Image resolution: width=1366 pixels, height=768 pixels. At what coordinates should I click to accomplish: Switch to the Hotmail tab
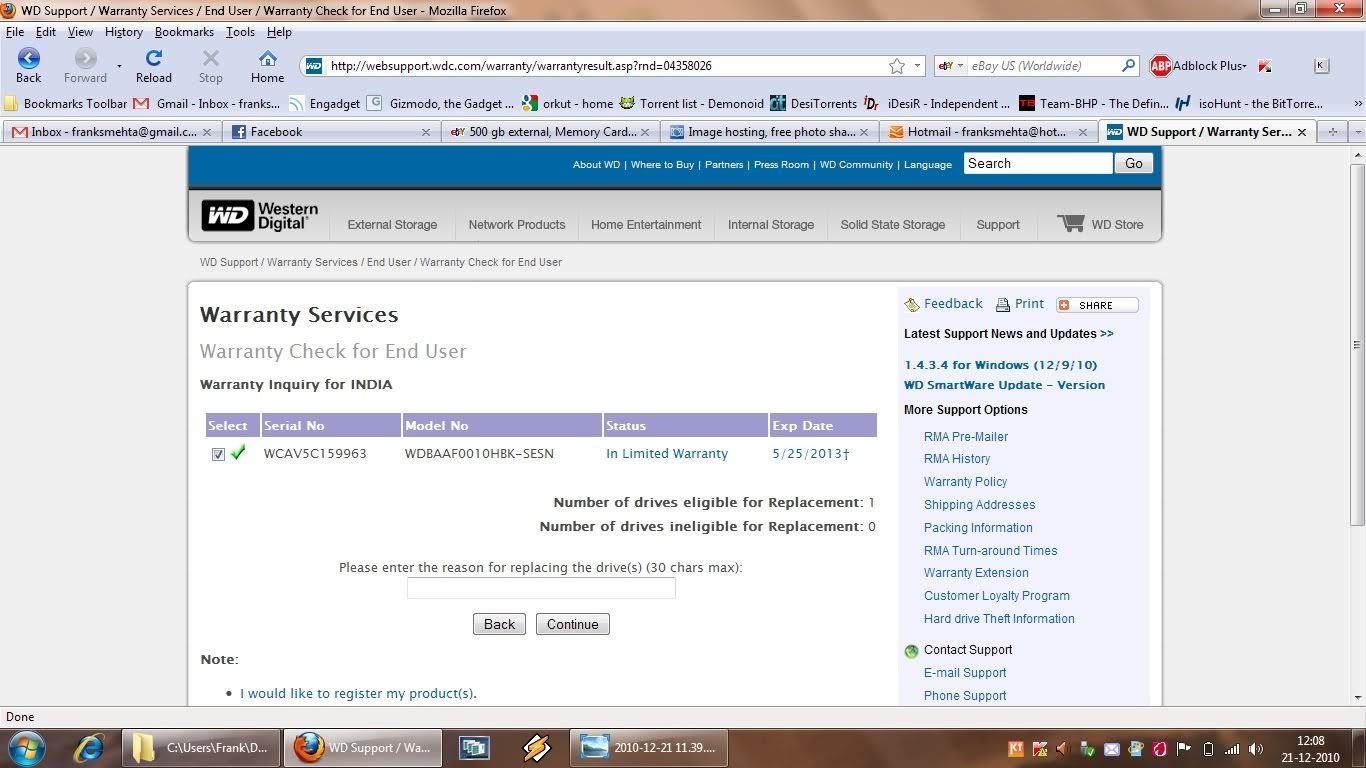(987, 132)
